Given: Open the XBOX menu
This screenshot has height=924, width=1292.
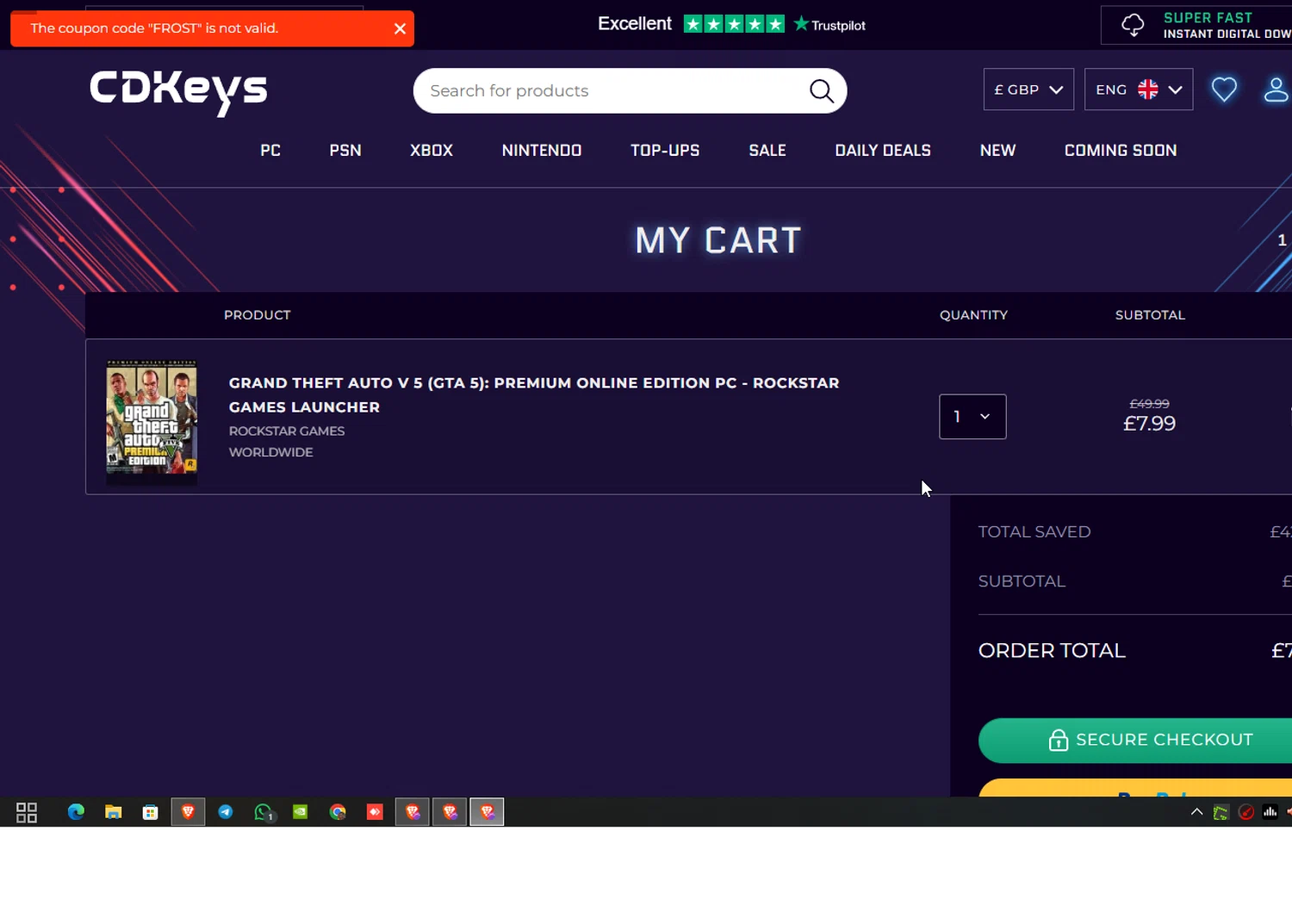Looking at the screenshot, I should (x=432, y=150).
